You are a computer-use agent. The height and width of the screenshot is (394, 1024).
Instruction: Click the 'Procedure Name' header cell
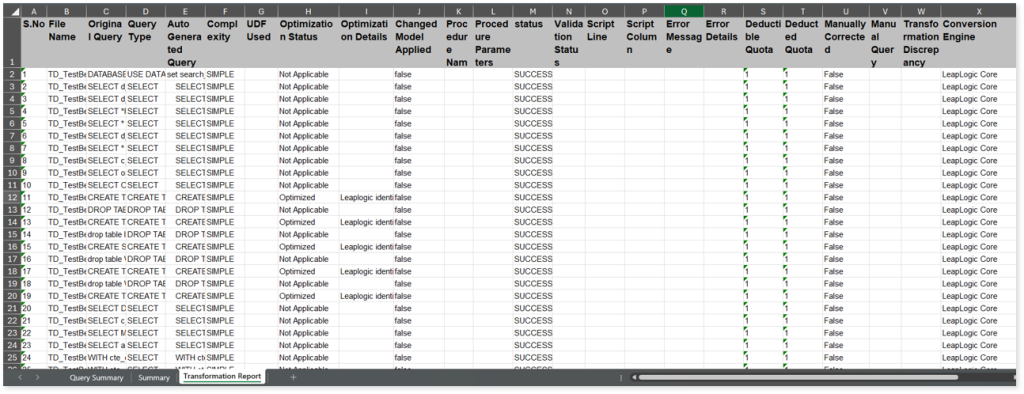tap(459, 42)
